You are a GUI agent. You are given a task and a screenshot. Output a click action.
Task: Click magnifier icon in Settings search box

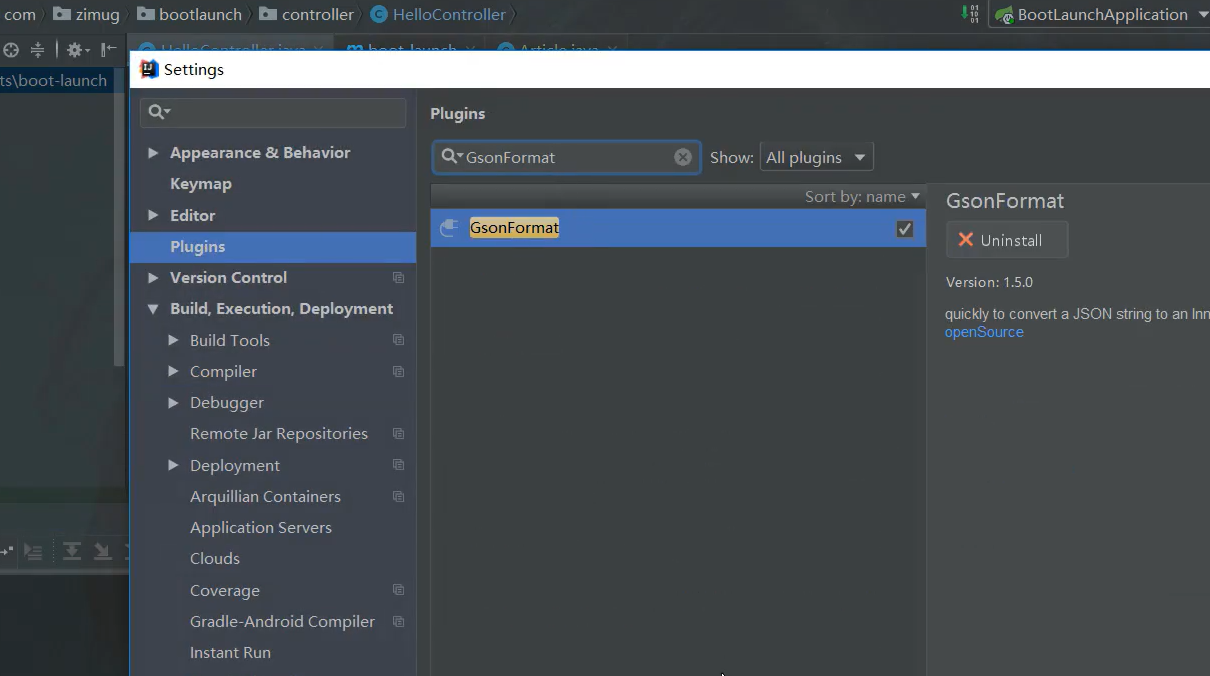160,112
